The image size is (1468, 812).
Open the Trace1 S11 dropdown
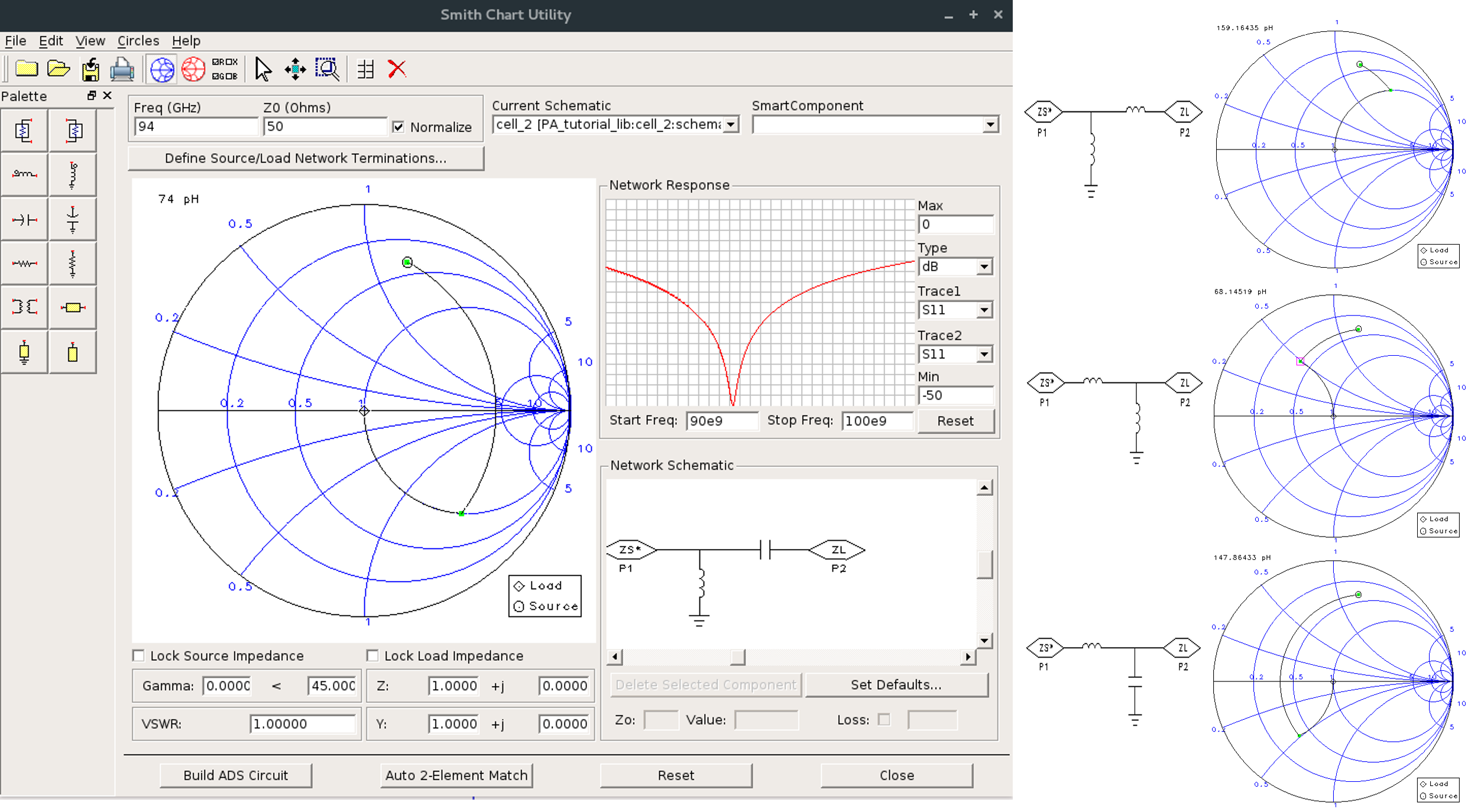(x=984, y=310)
